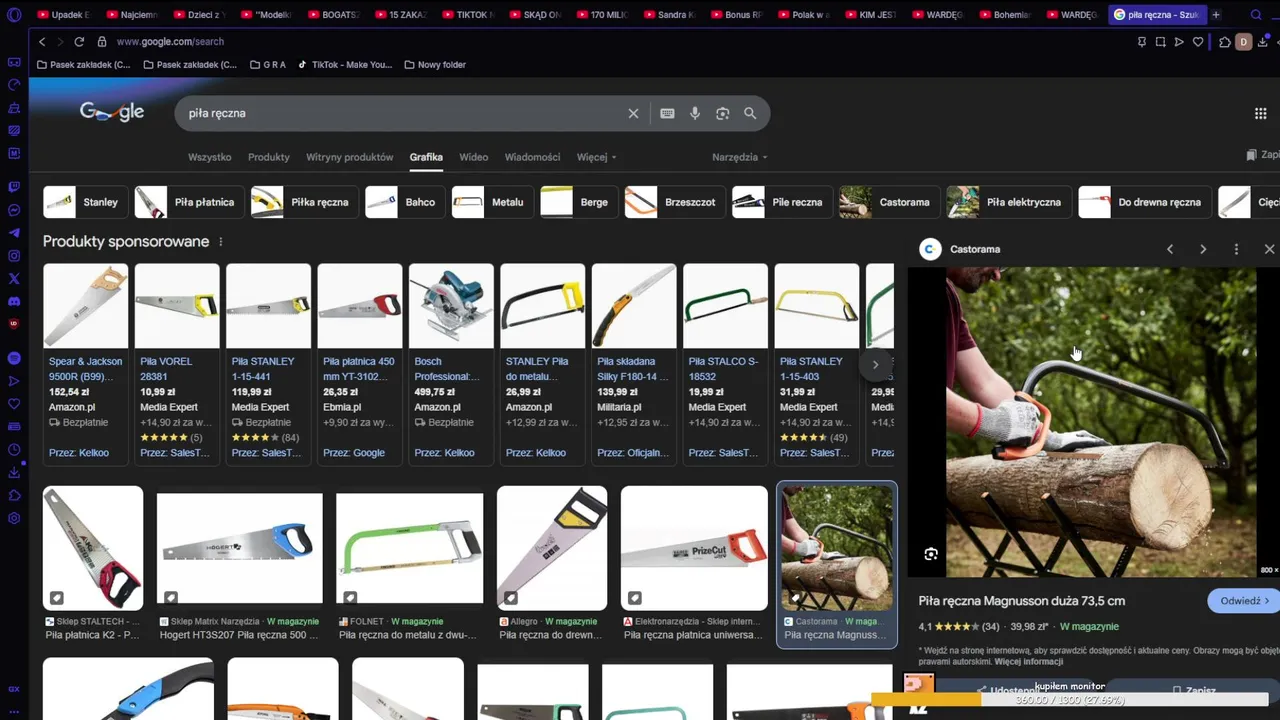The height and width of the screenshot is (720, 1280).
Task: Expand the Więcej dropdown
Action: pos(596,157)
